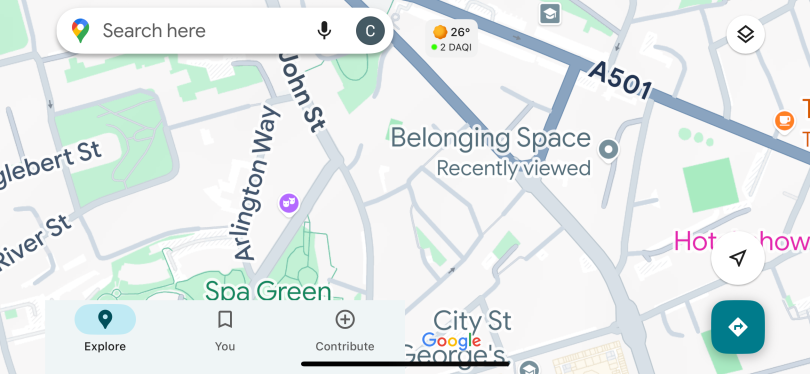Tap the teal directions button

(738, 327)
